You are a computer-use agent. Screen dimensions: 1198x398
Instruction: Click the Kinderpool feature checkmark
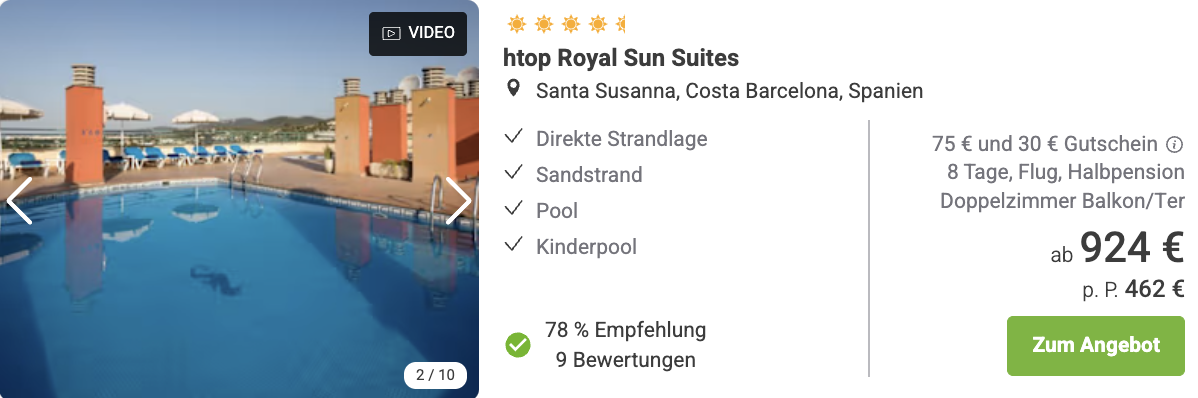click(513, 245)
